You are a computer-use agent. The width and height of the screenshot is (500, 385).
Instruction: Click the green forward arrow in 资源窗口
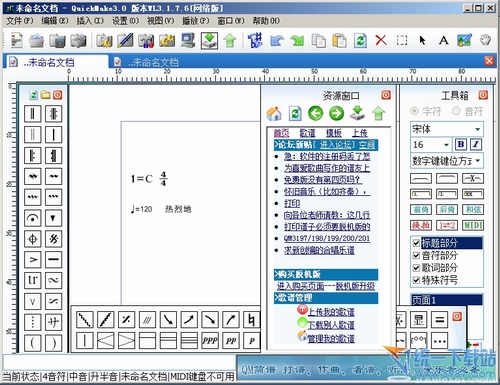[x=336, y=113]
